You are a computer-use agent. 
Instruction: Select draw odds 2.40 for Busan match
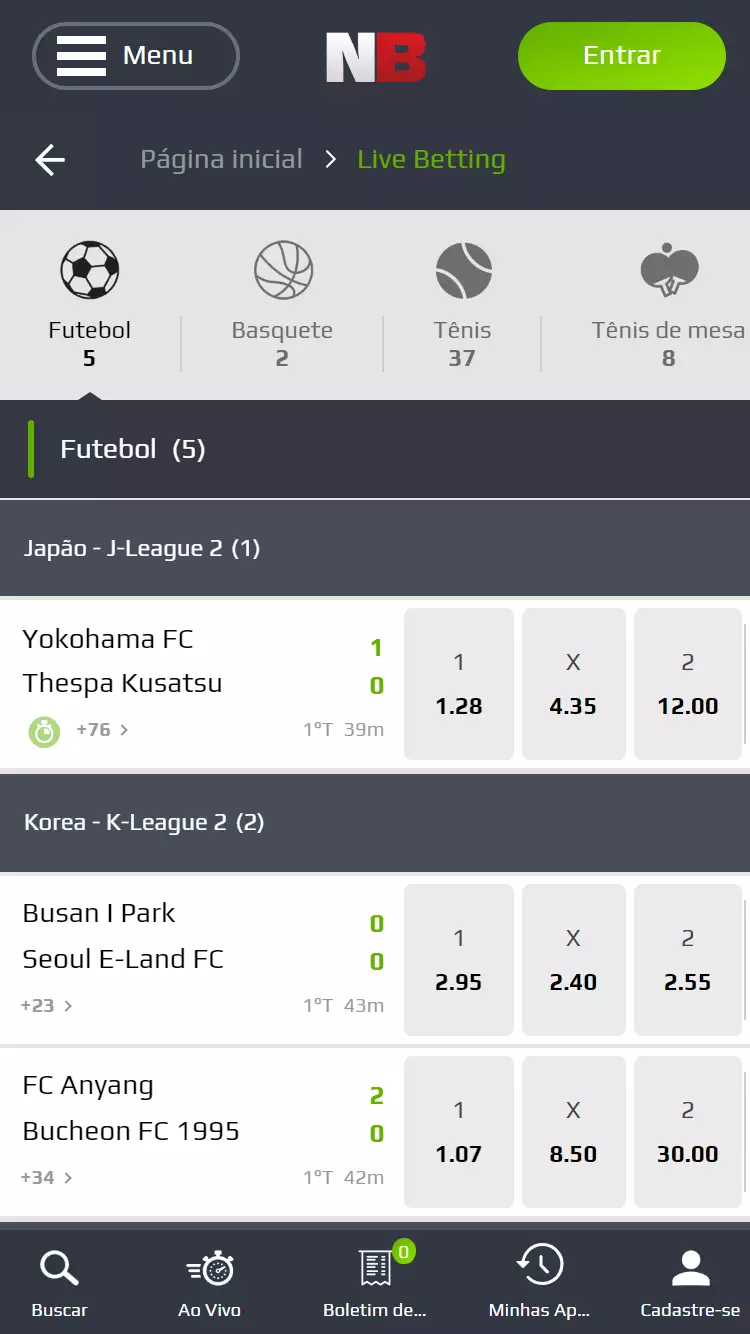[x=573, y=960]
